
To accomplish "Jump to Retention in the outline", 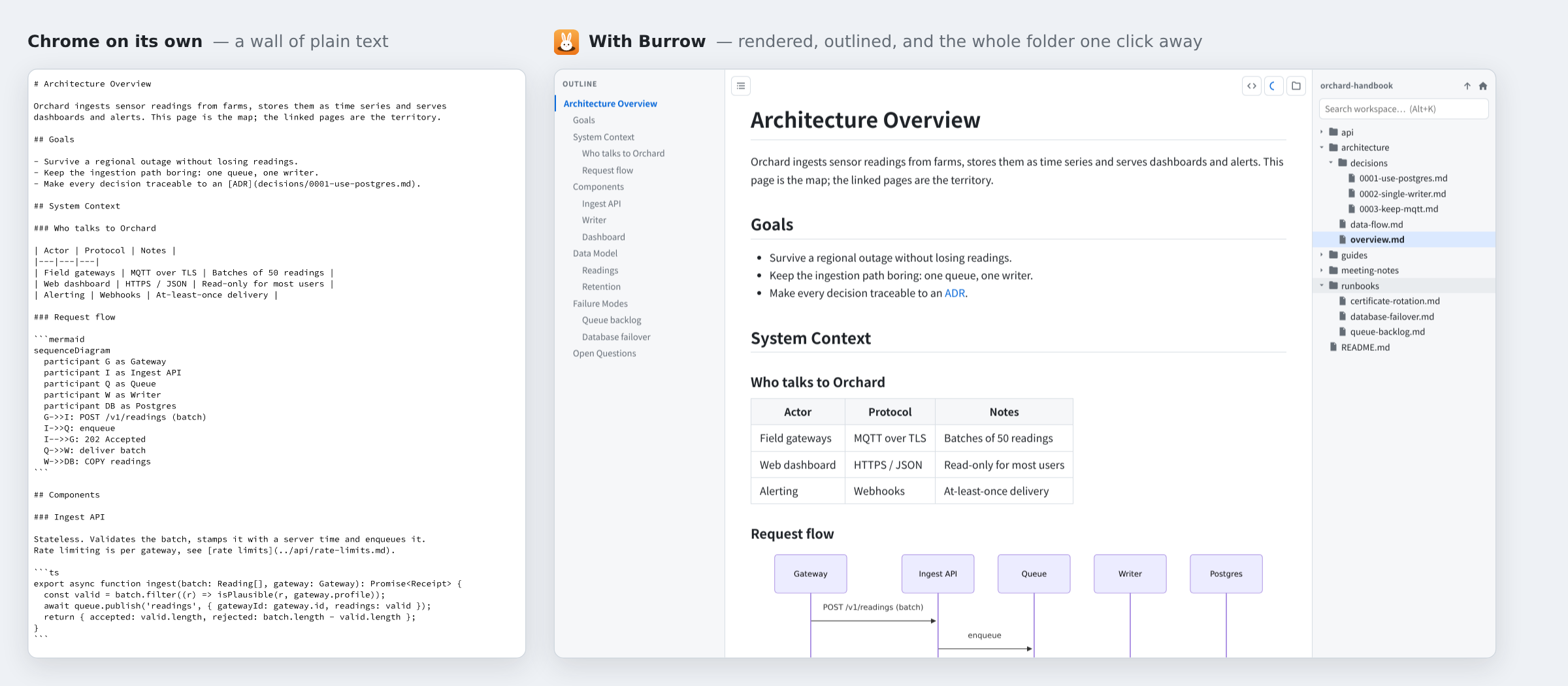I will coord(602,287).
